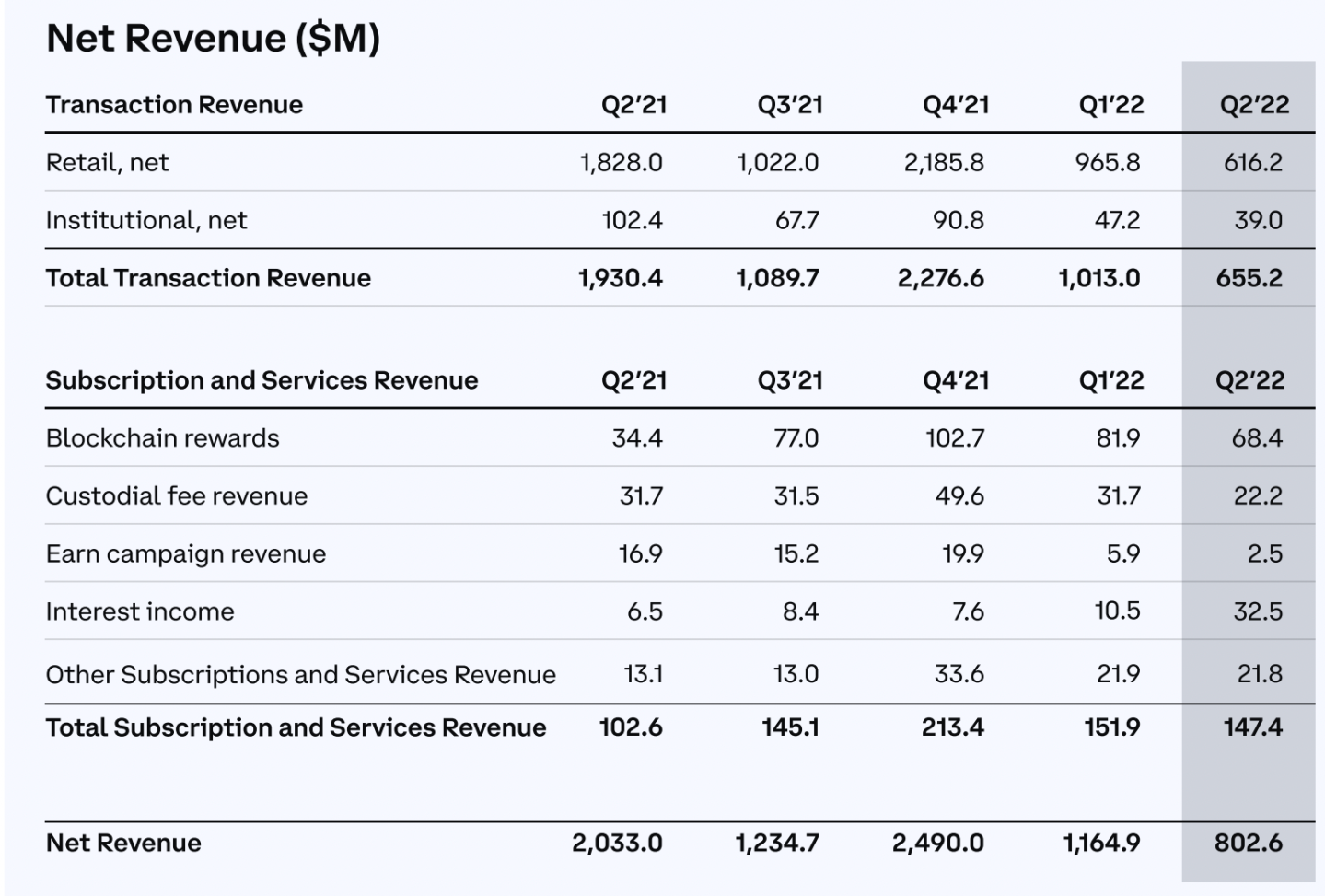The image size is (1325, 896).
Task: Click the Institutional, net row label
Action: pos(146,221)
